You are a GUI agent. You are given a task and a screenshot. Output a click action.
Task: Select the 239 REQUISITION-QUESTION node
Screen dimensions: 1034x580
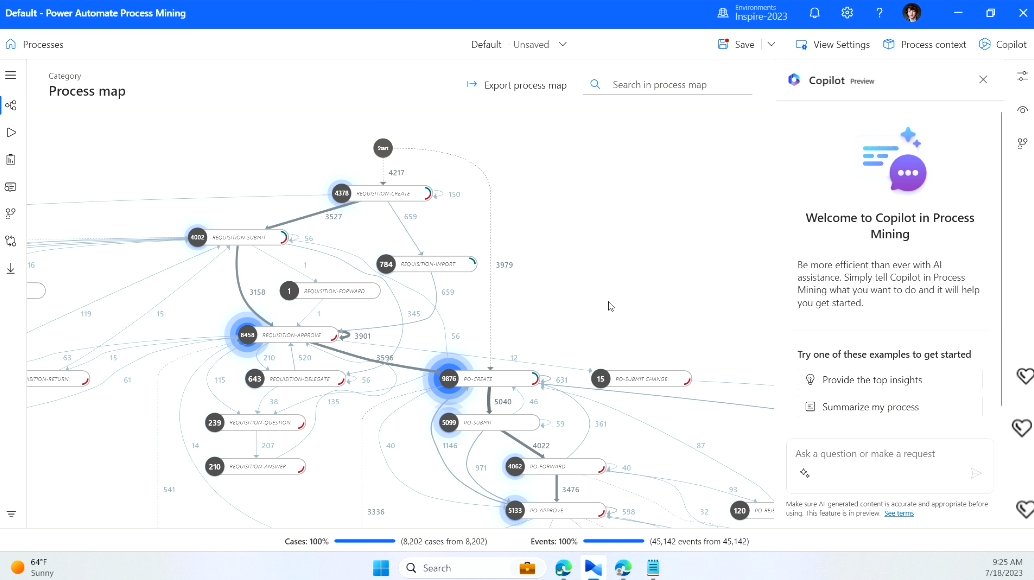pyautogui.click(x=255, y=423)
